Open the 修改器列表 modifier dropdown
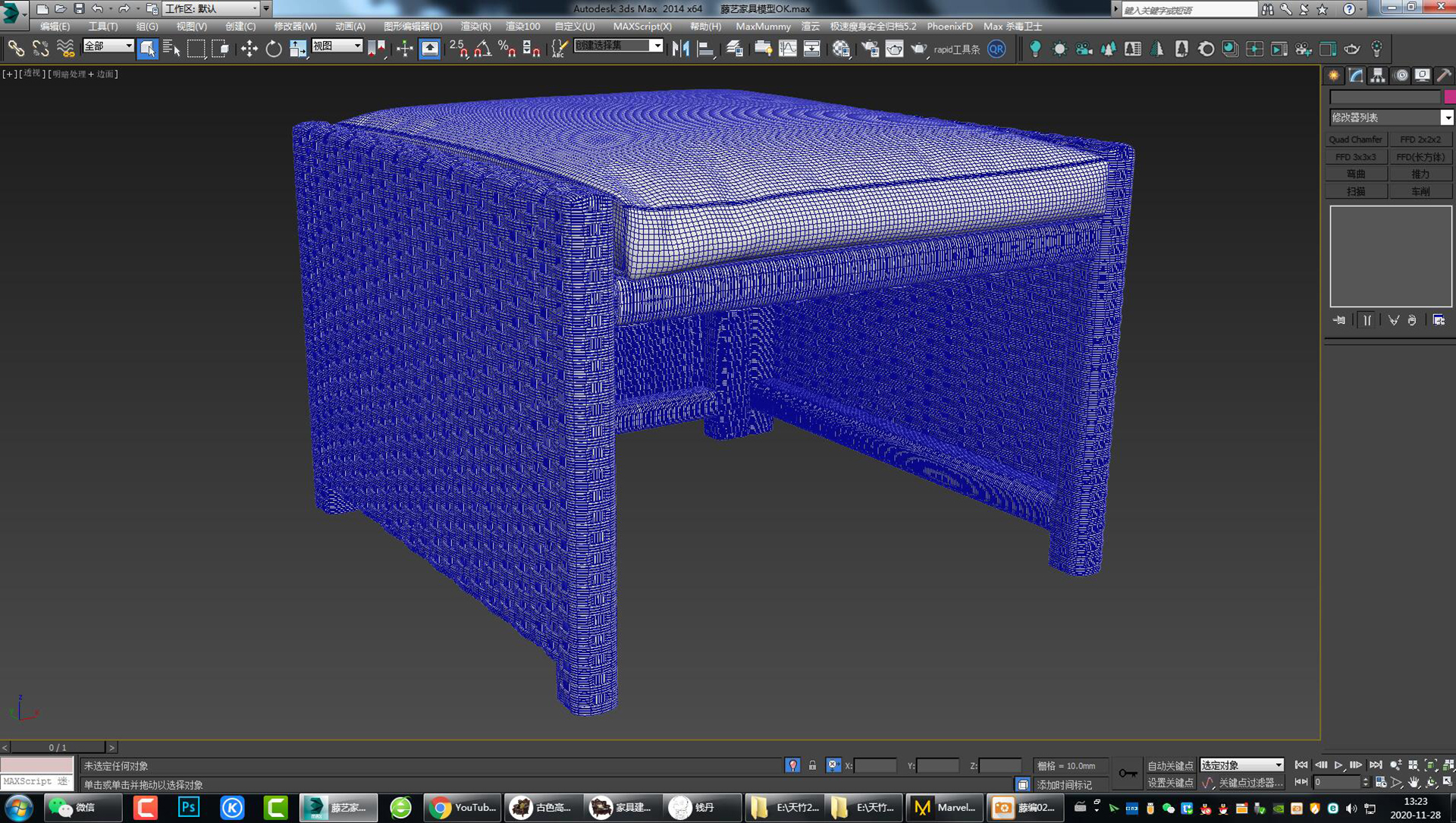Viewport: 1456px width, 823px height. pyautogui.click(x=1390, y=117)
